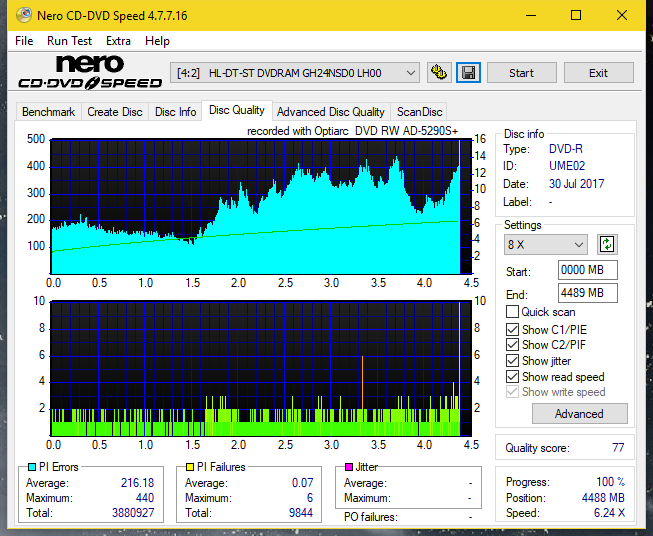Click the Exit button
653x536 pixels.
pyautogui.click(x=598, y=73)
